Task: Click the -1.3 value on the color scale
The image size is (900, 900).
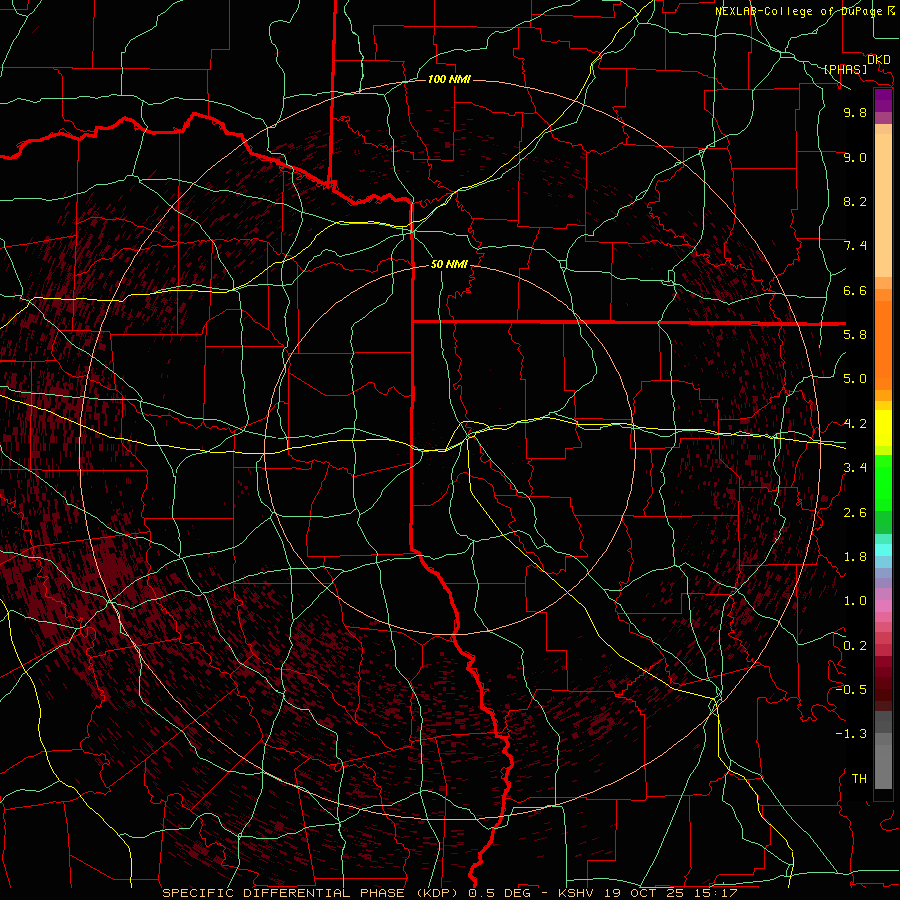Action: point(851,734)
